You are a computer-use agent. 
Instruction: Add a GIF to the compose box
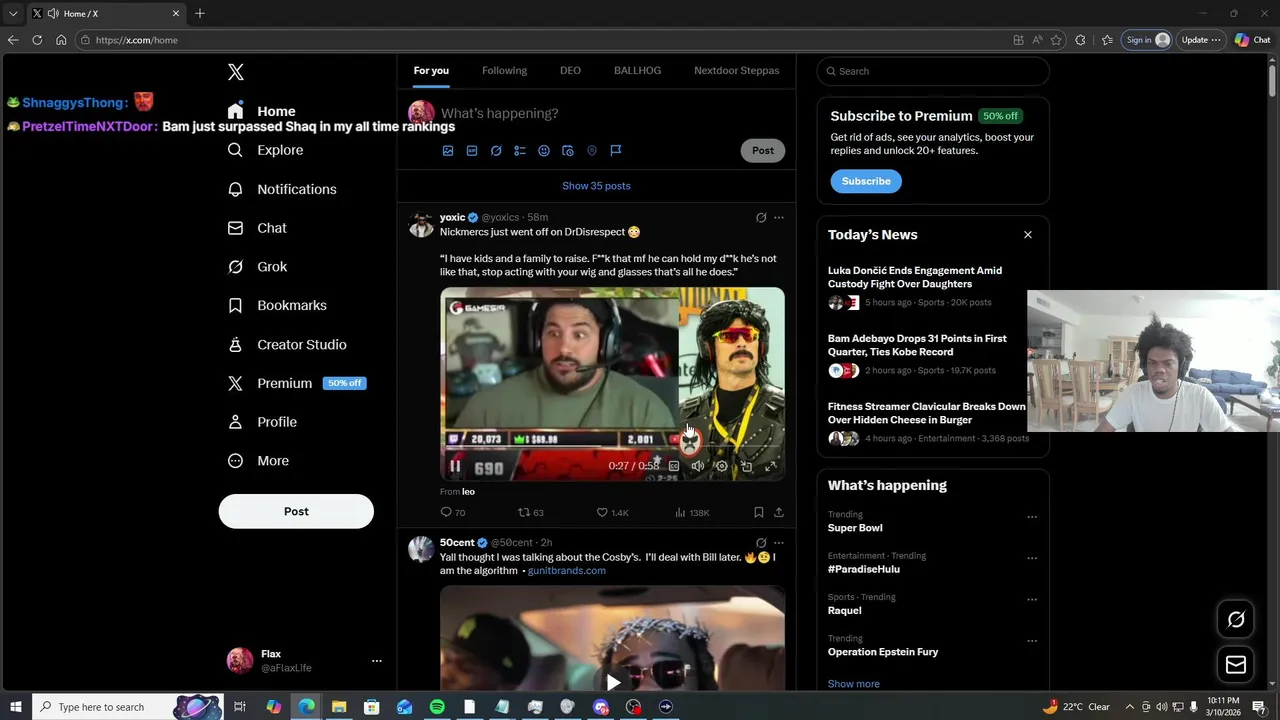[x=472, y=151]
